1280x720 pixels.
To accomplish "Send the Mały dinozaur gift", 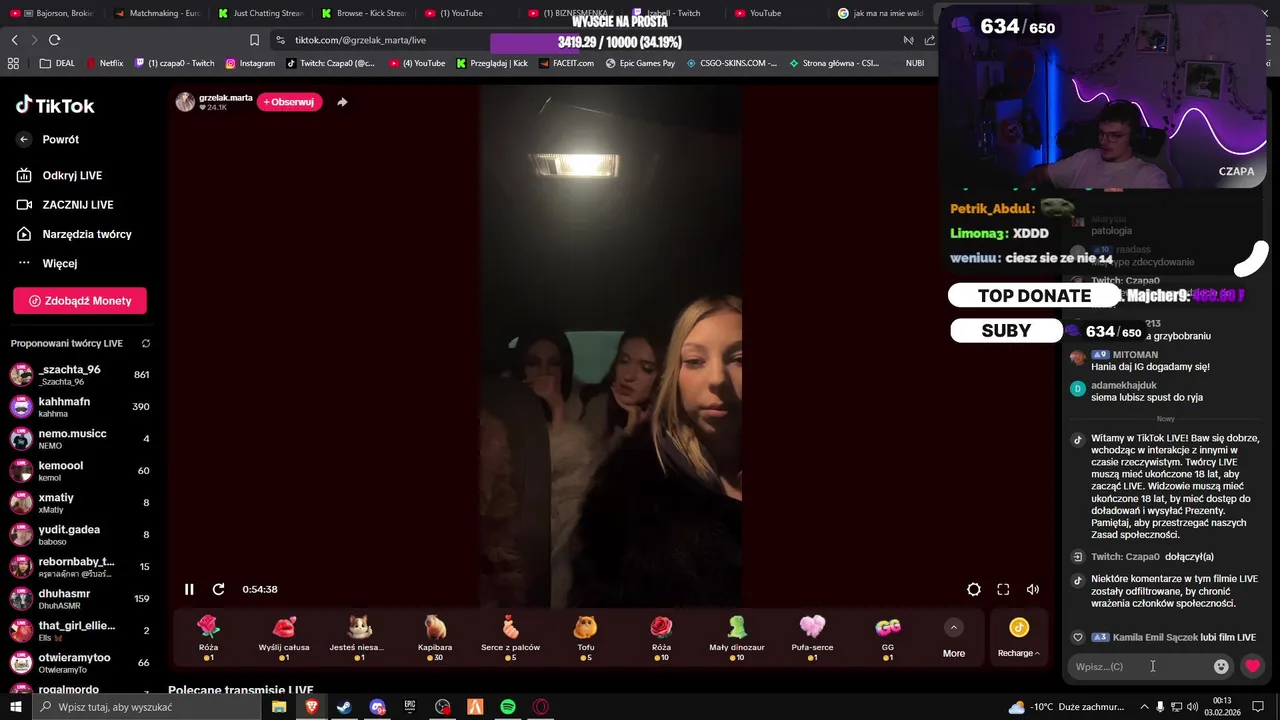I will pos(737,637).
